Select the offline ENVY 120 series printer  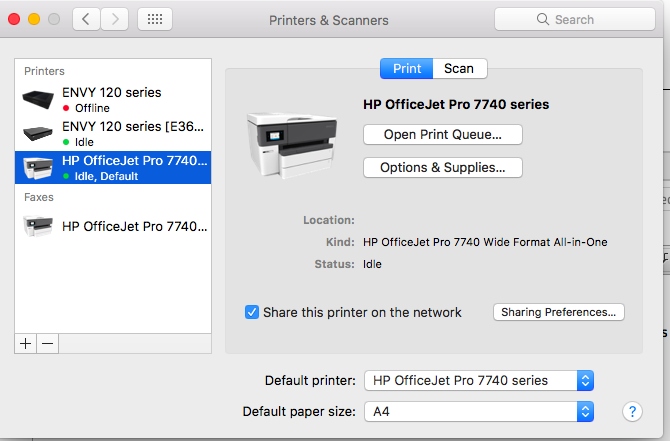[x=112, y=99]
